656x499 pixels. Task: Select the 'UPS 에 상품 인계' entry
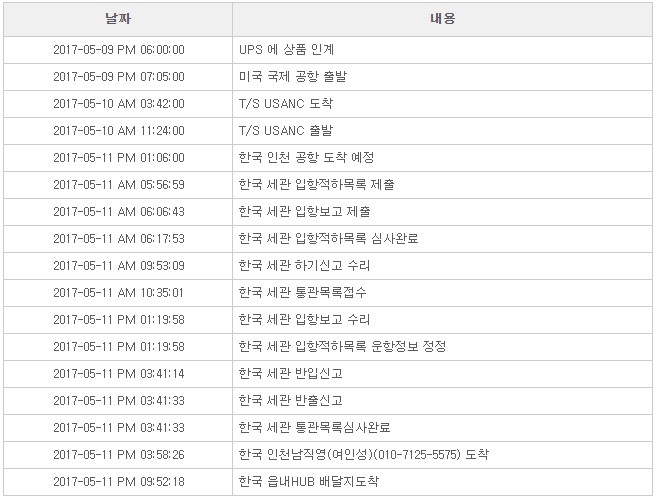point(287,49)
